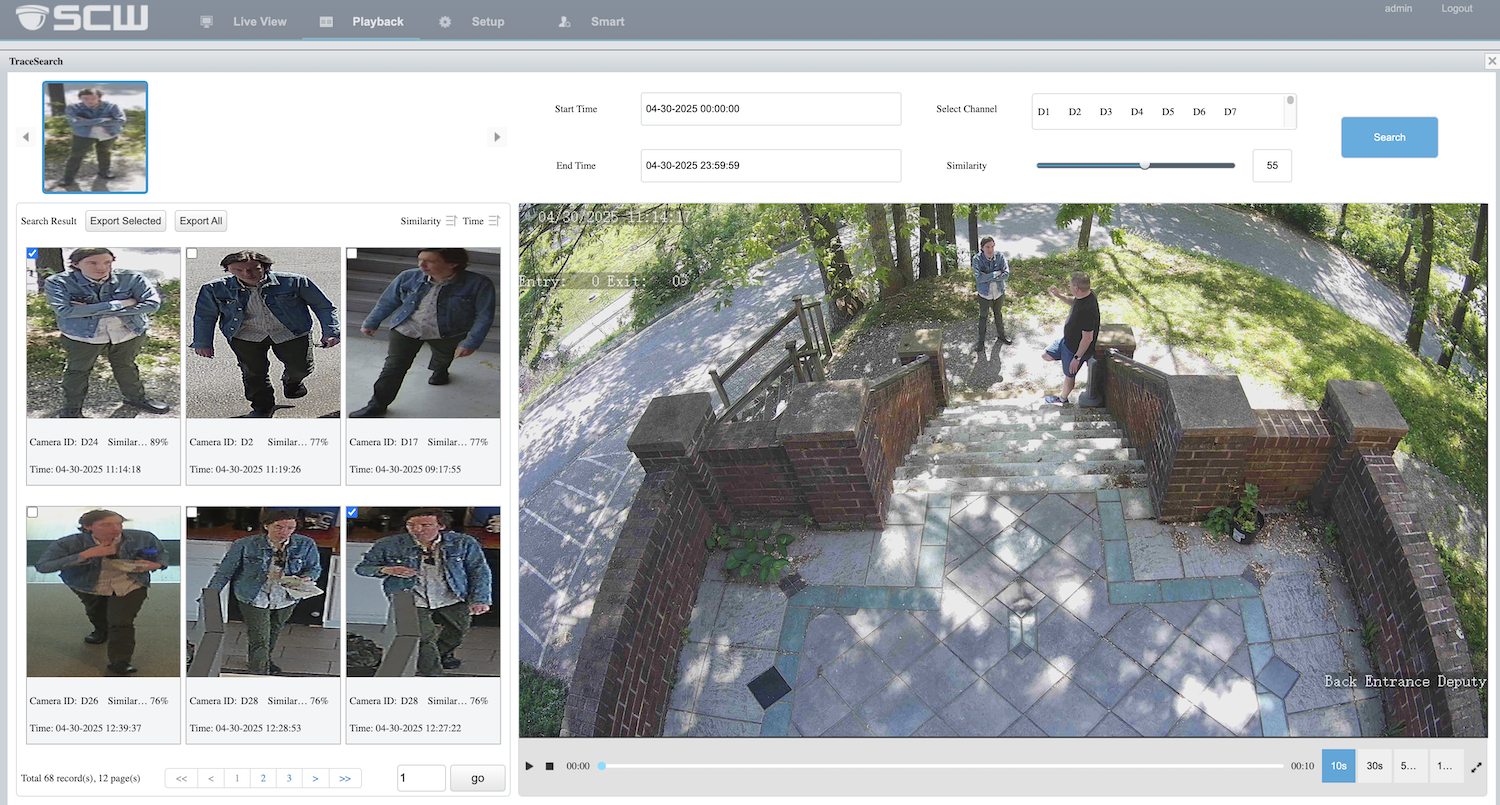Go to the last results page

tap(344, 778)
